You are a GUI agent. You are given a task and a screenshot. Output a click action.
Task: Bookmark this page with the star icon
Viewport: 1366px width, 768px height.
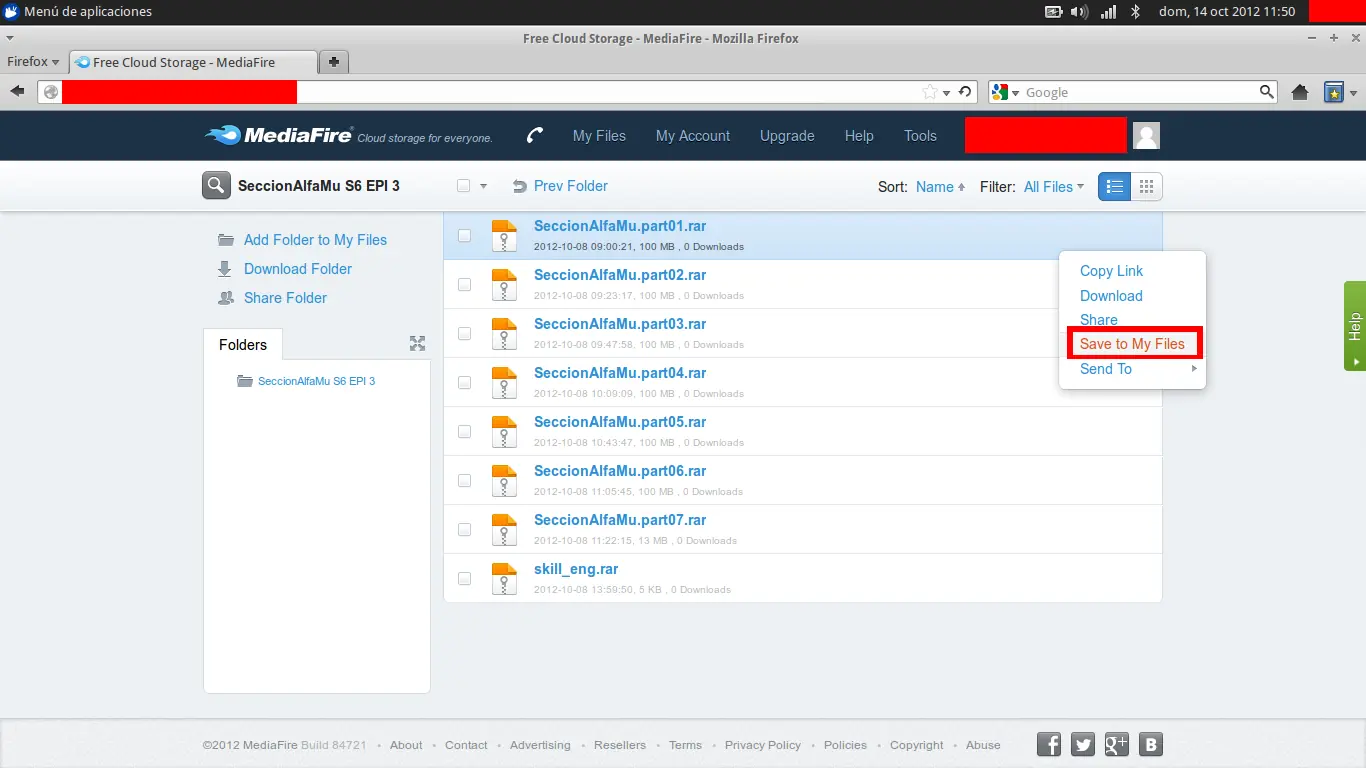pyautogui.click(x=930, y=92)
